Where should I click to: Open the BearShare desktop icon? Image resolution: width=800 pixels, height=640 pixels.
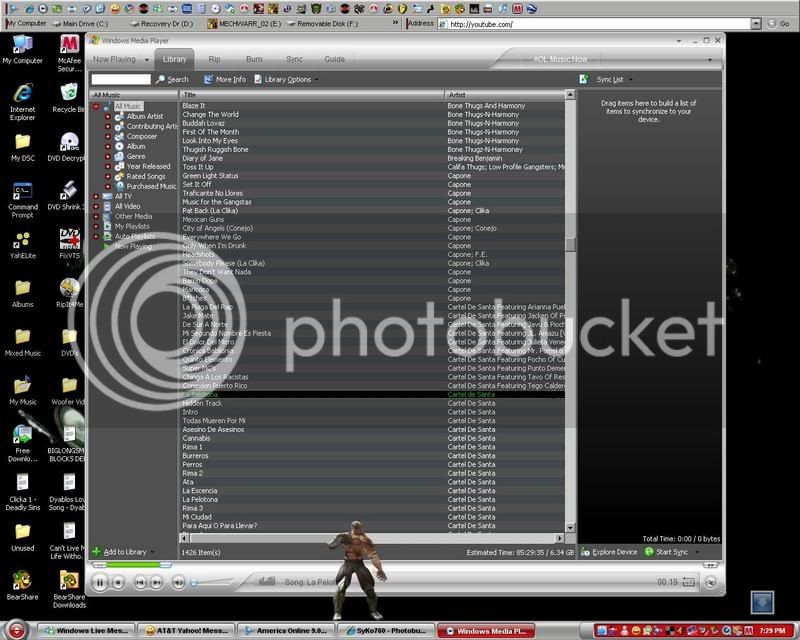[x=22, y=585]
